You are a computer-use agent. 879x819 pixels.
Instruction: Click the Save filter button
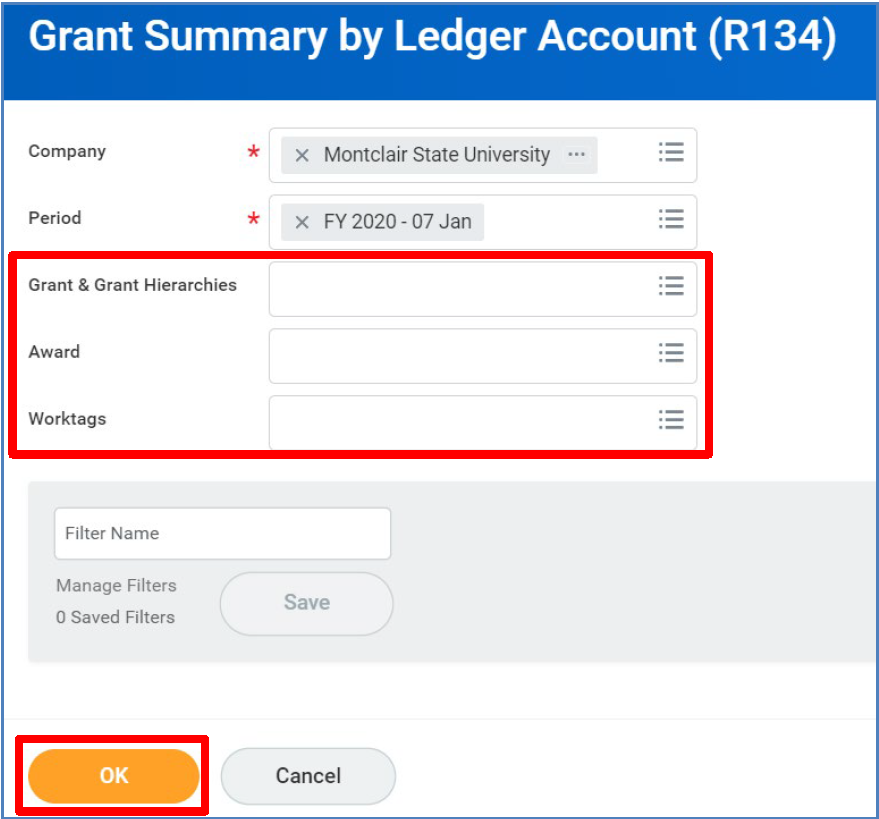(306, 603)
